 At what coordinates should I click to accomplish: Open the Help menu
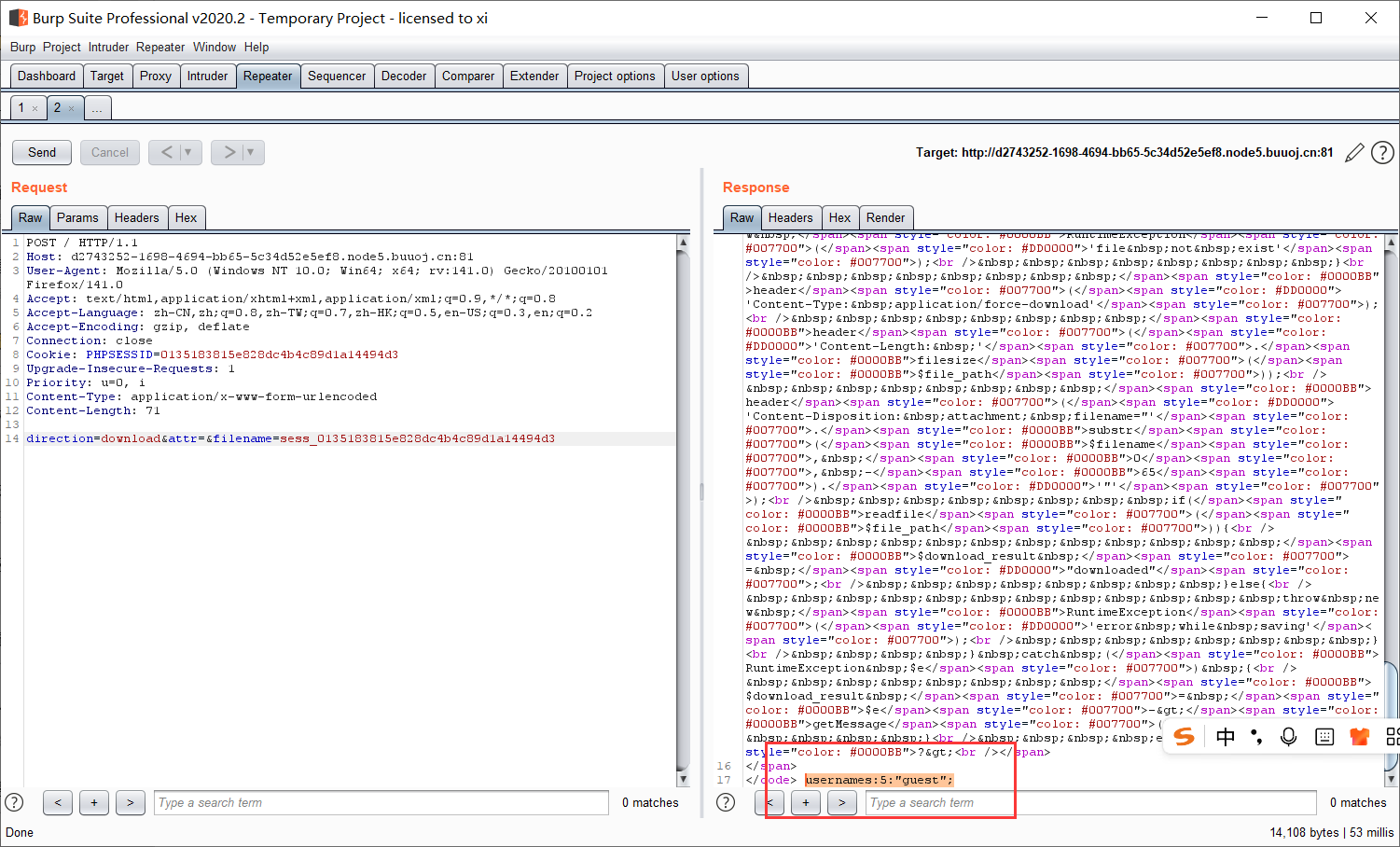256,47
